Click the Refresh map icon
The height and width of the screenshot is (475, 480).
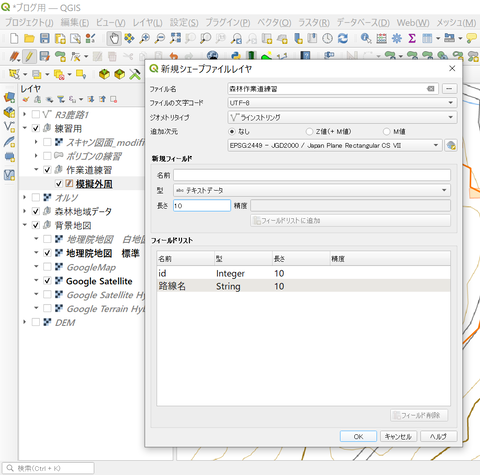pyautogui.click(x=343, y=38)
